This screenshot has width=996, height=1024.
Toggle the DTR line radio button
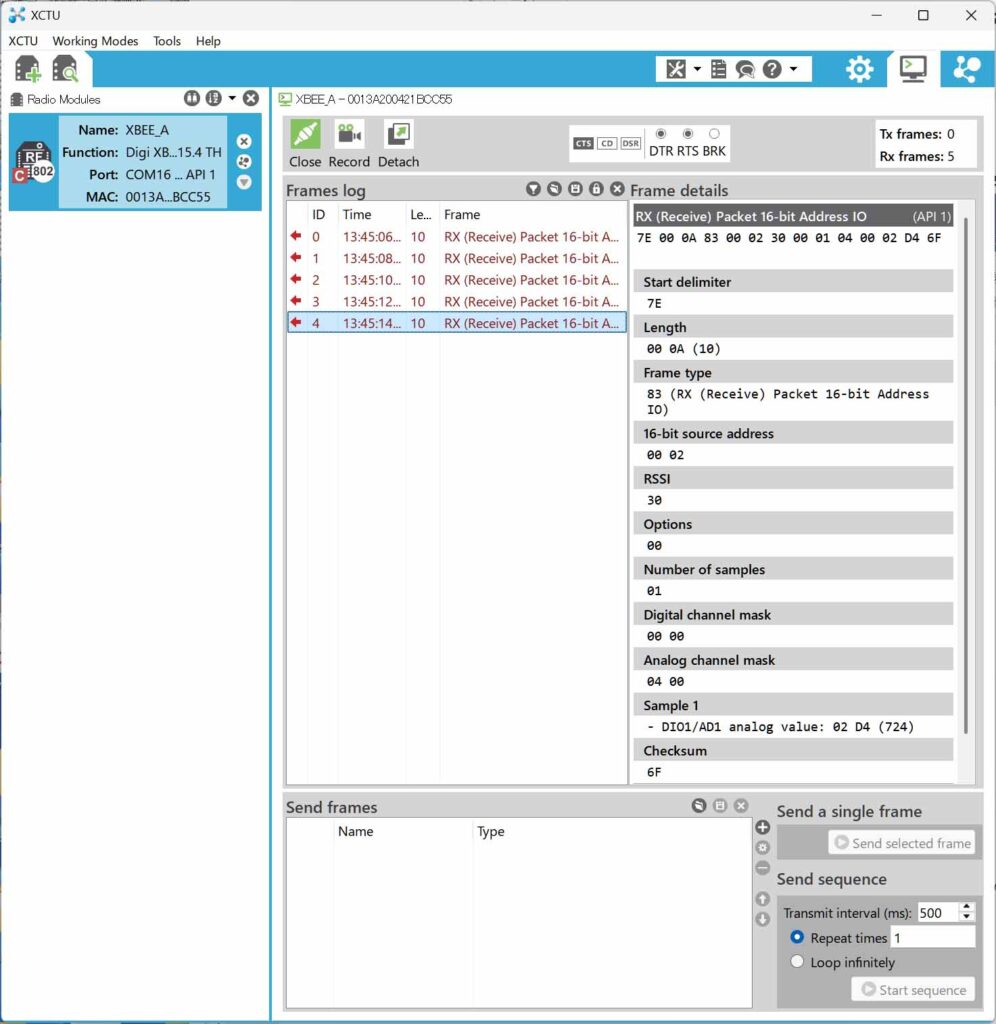pos(661,134)
